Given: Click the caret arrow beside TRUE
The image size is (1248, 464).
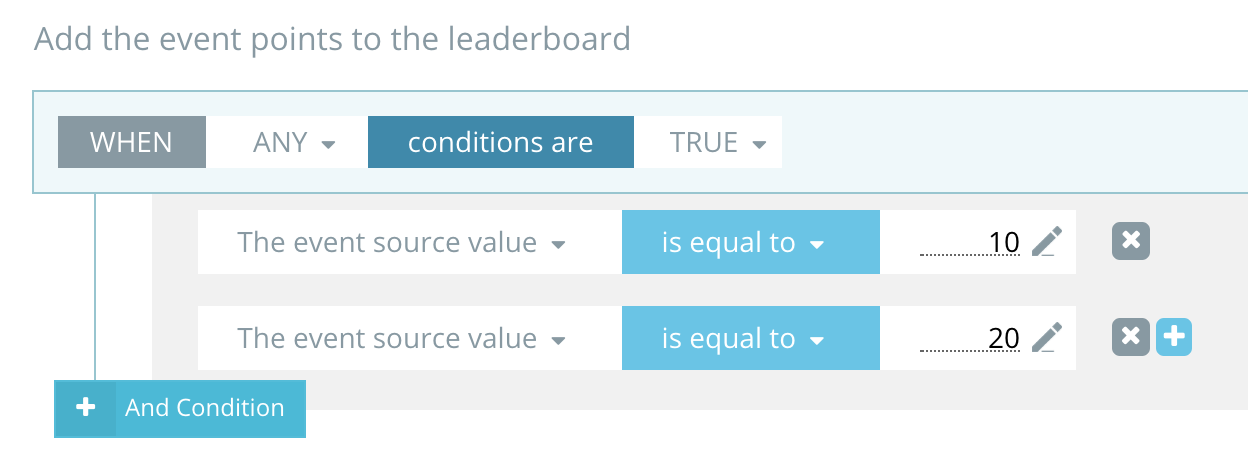Looking at the screenshot, I should pos(759,144).
